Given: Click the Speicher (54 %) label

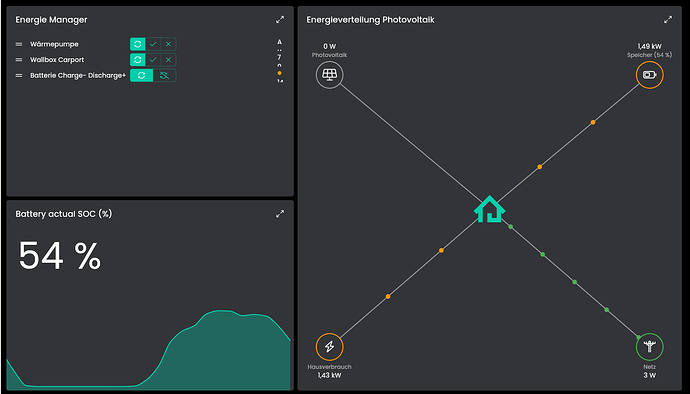Looking at the screenshot, I should tap(650, 55).
